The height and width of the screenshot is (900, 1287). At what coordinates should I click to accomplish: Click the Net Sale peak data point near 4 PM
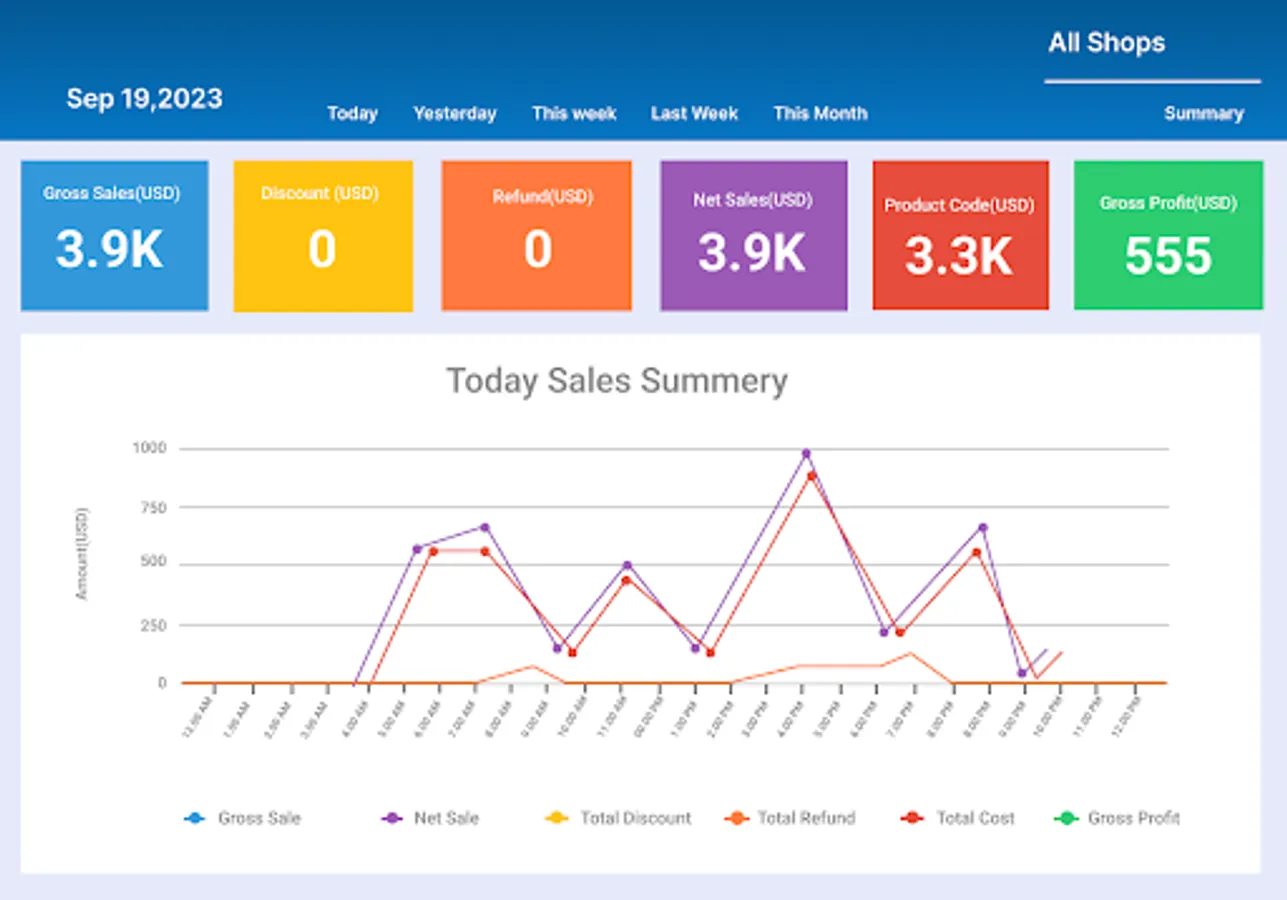(x=806, y=452)
